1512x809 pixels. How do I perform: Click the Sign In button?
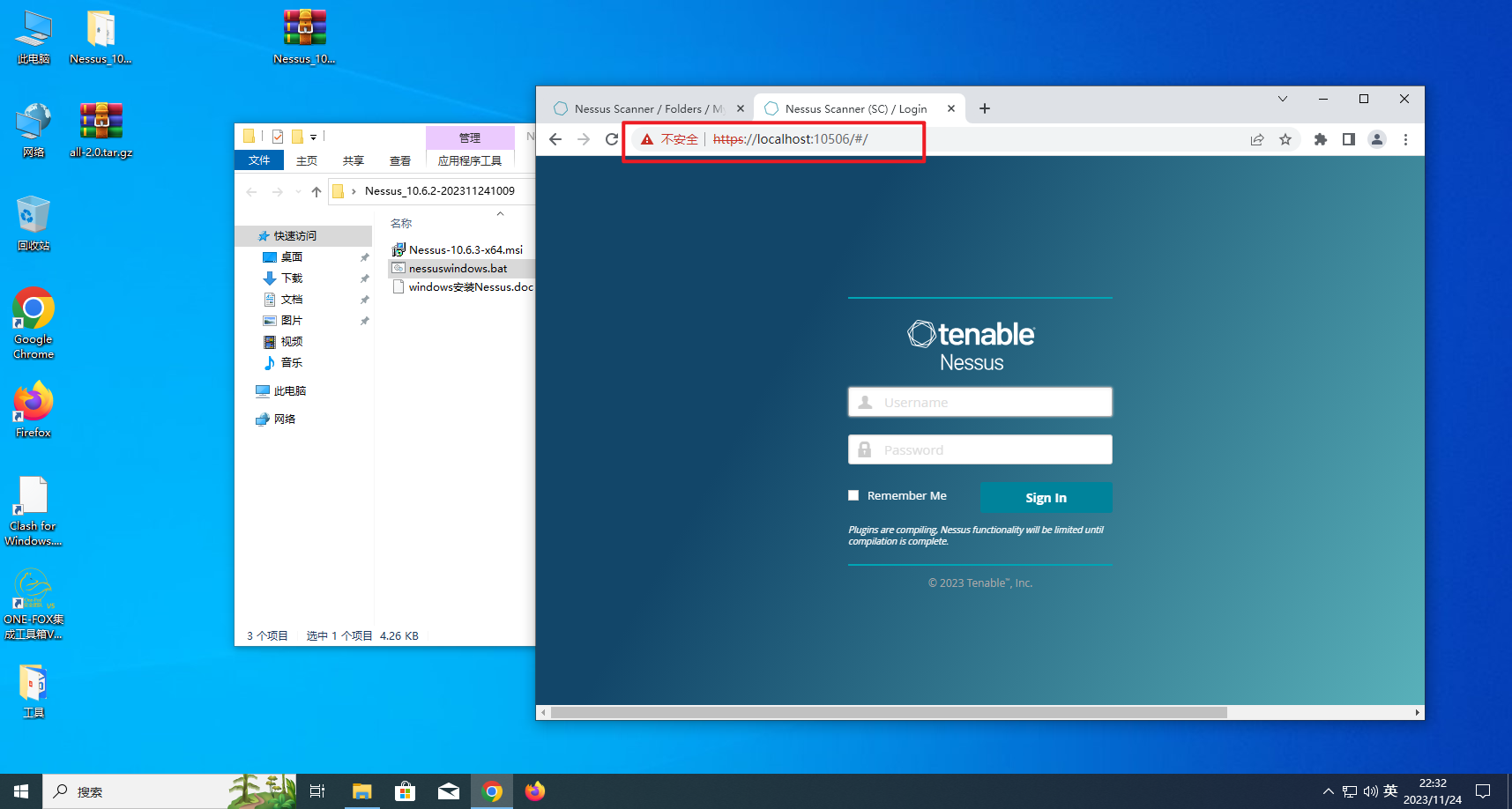click(1046, 497)
